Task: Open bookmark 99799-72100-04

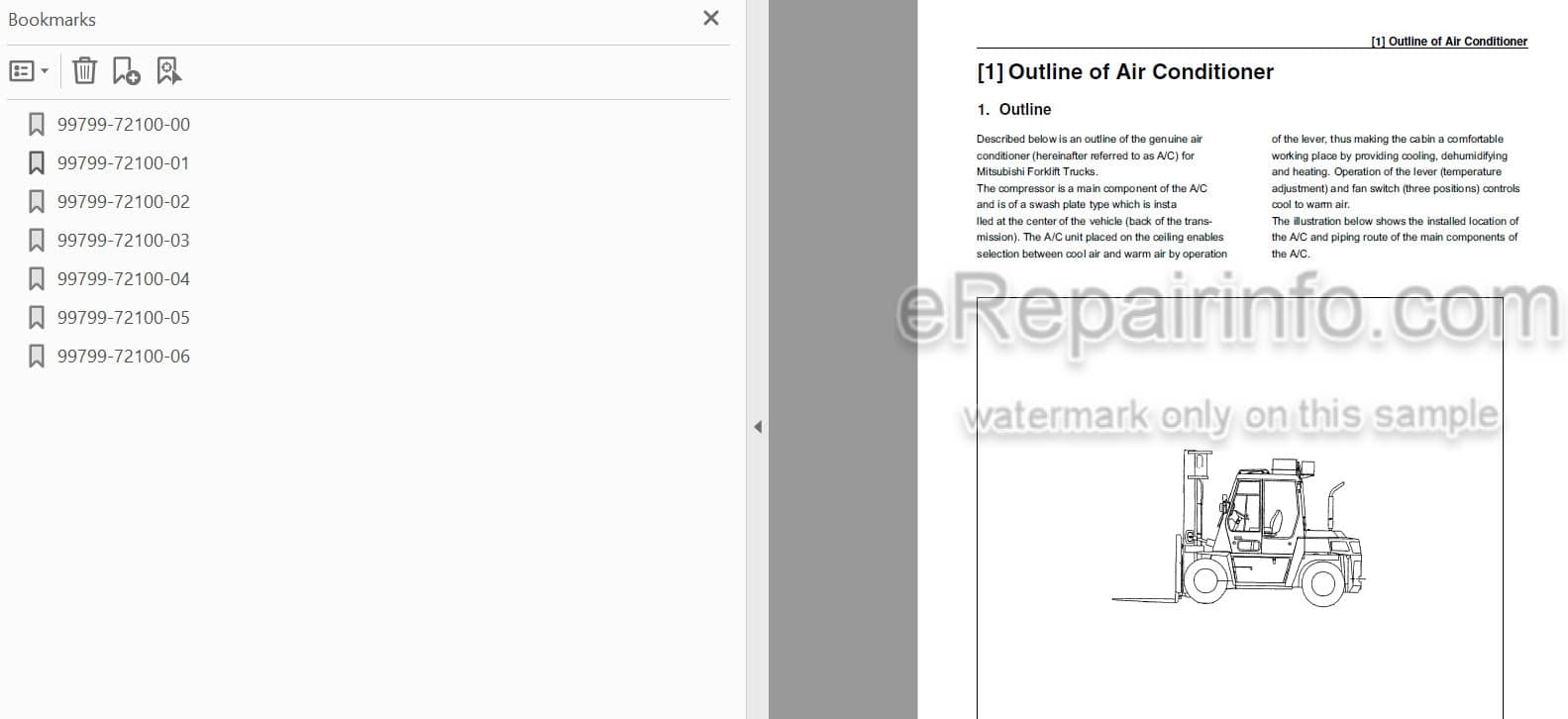Action: coord(123,279)
